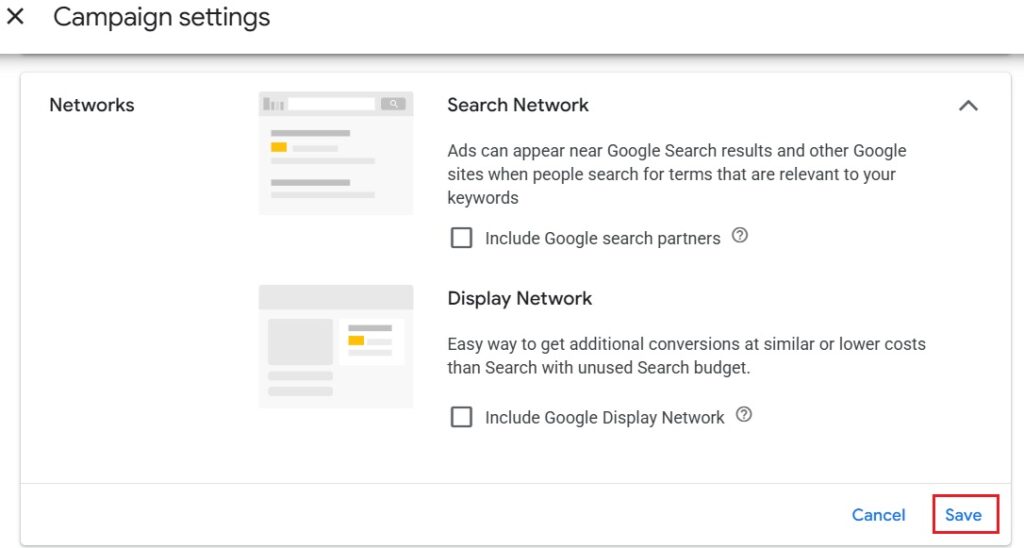Click the 'Include Google Display Network' label text
This screenshot has width=1024, height=548.
604,417
